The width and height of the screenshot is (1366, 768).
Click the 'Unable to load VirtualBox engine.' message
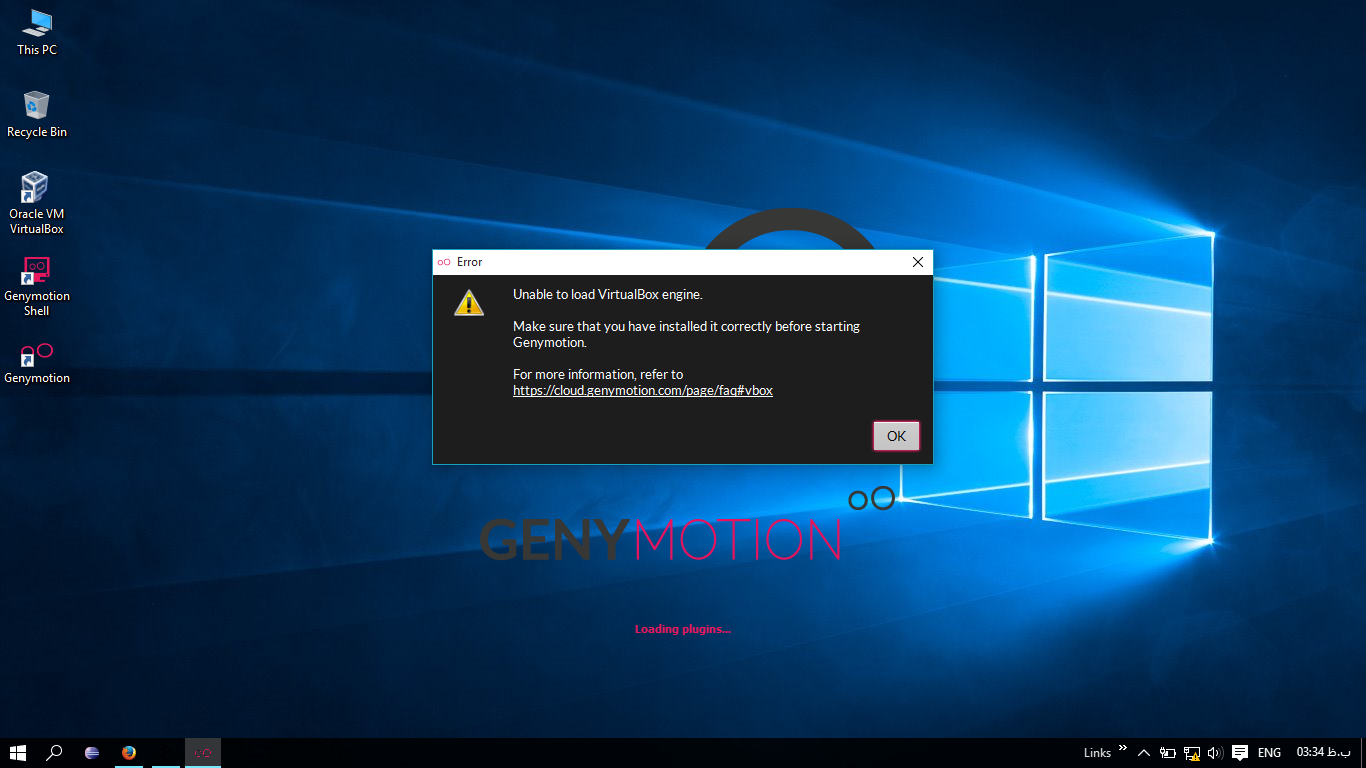(x=608, y=295)
